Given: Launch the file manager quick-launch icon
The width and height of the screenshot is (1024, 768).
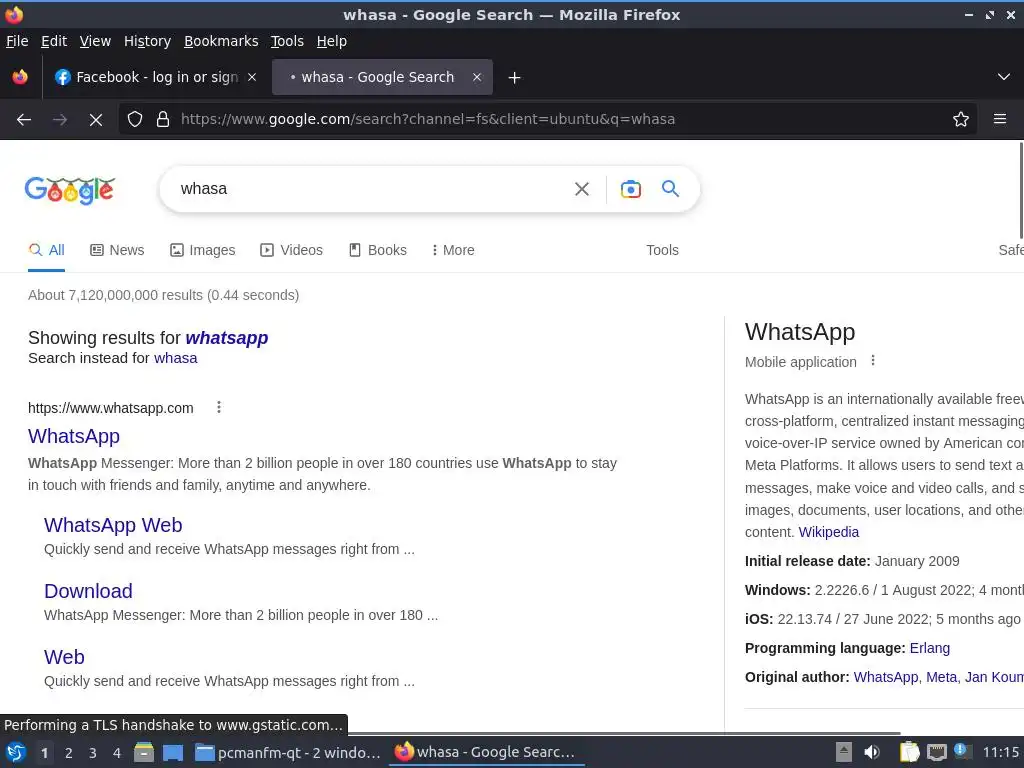Looking at the screenshot, I should pyautogui.click(x=144, y=752).
